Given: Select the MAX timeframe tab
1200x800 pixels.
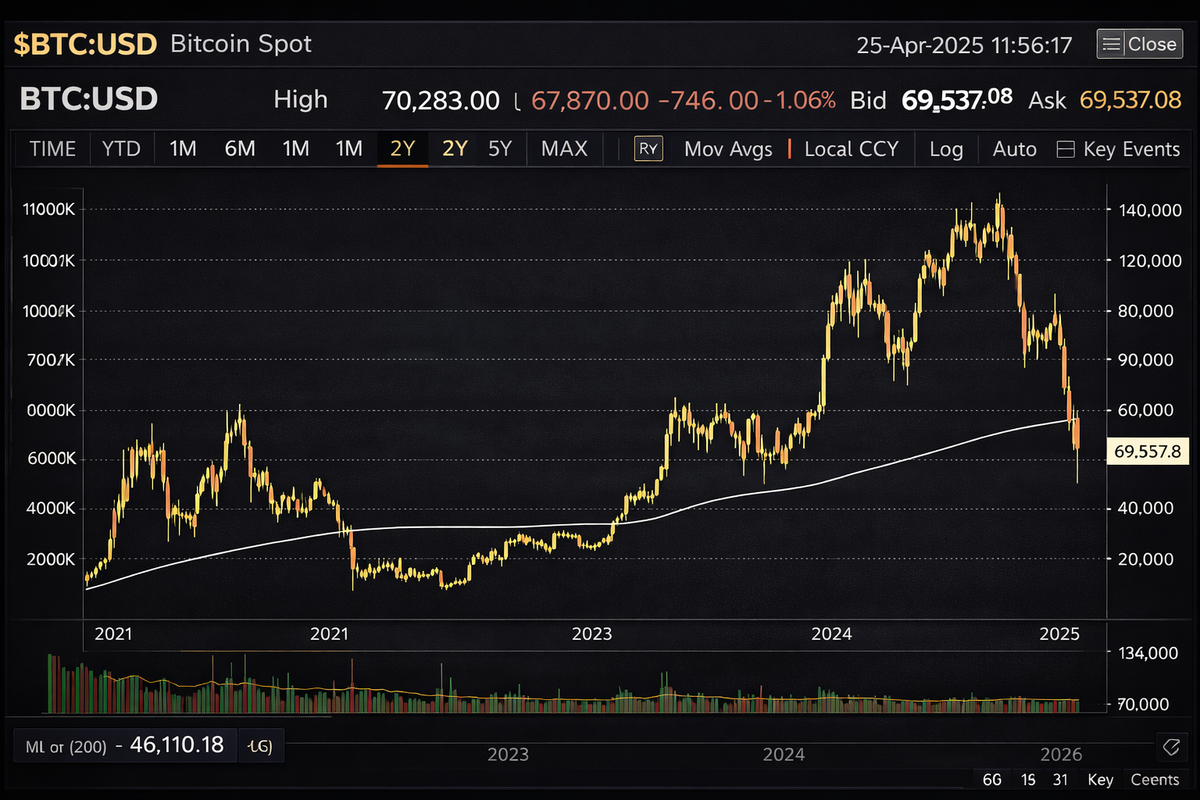Looking at the screenshot, I should [x=564, y=148].
